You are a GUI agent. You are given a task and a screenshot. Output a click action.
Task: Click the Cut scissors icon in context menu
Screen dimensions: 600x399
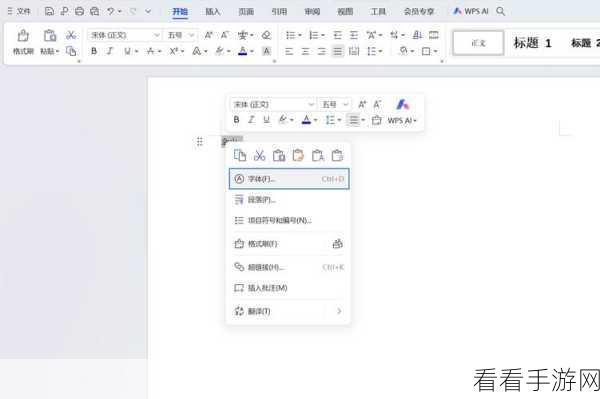coord(259,155)
